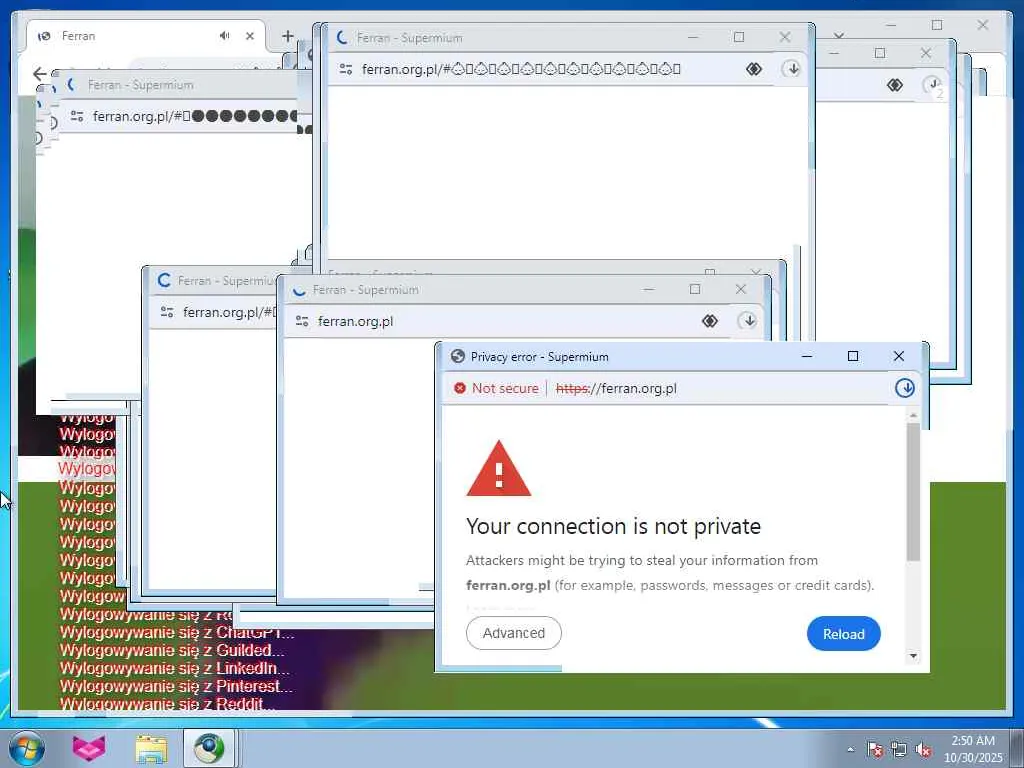Mute the Ferran tab audio icon
The image size is (1024, 768).
point(225,36)
